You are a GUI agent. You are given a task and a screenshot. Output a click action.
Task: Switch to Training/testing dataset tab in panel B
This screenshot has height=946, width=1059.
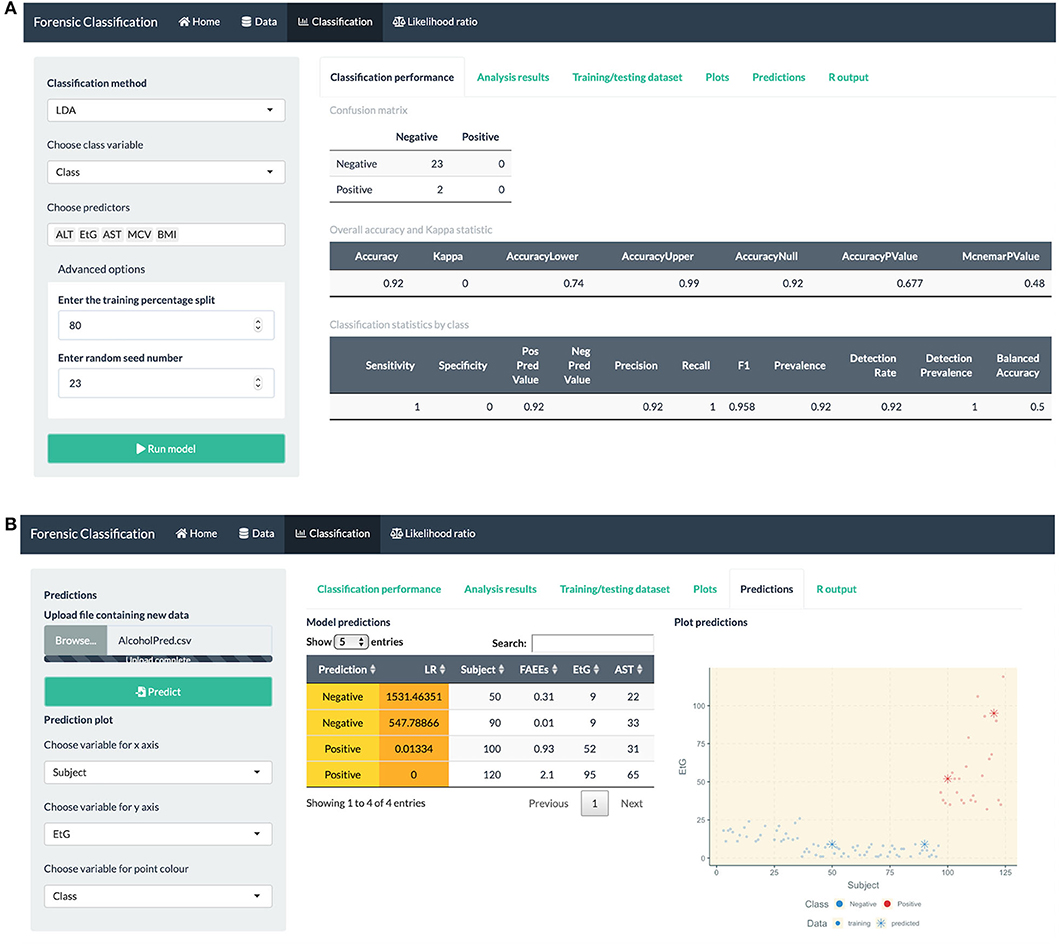click(615, 589)
